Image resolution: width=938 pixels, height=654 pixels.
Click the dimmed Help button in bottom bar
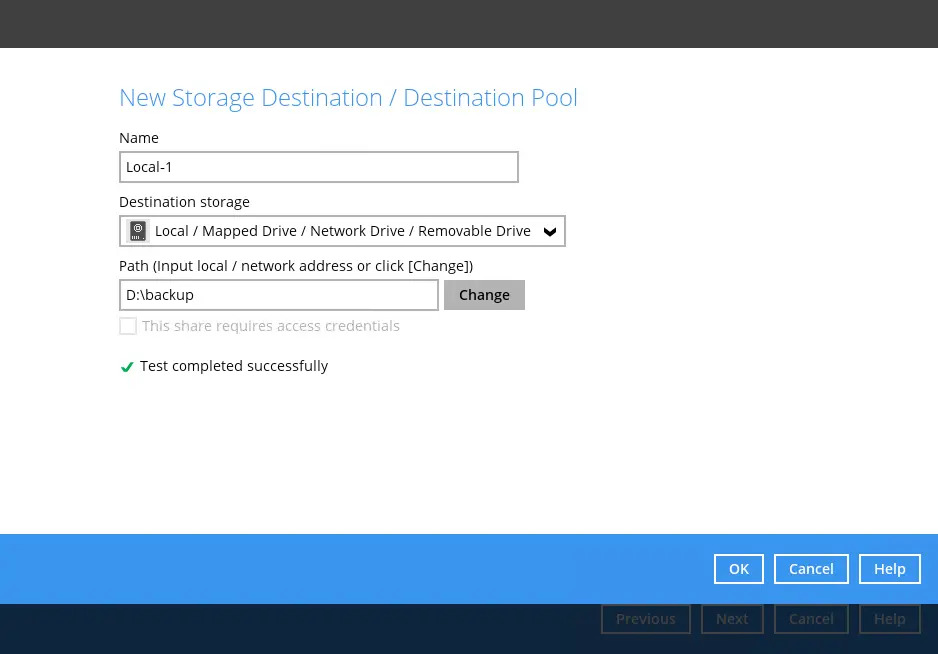click(x=889, y=619)
